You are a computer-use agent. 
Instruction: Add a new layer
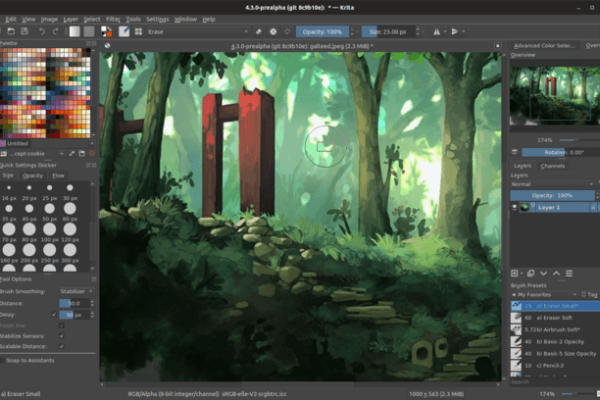(515, 273)
